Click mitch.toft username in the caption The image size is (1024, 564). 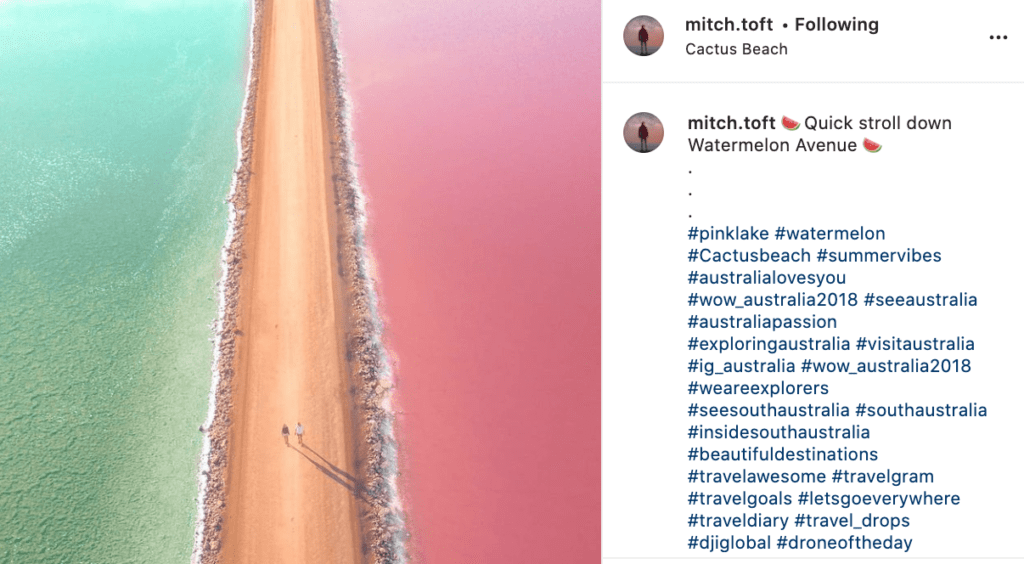(x=731, y=123)
